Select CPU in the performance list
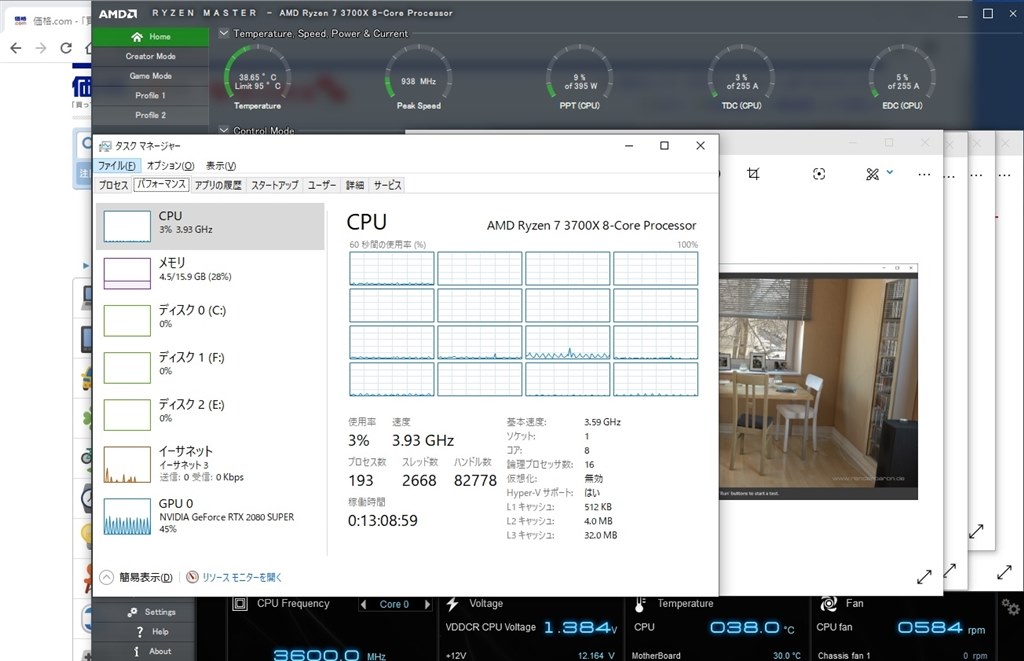Screen dimensions: 1024x661 pos(210,226)
